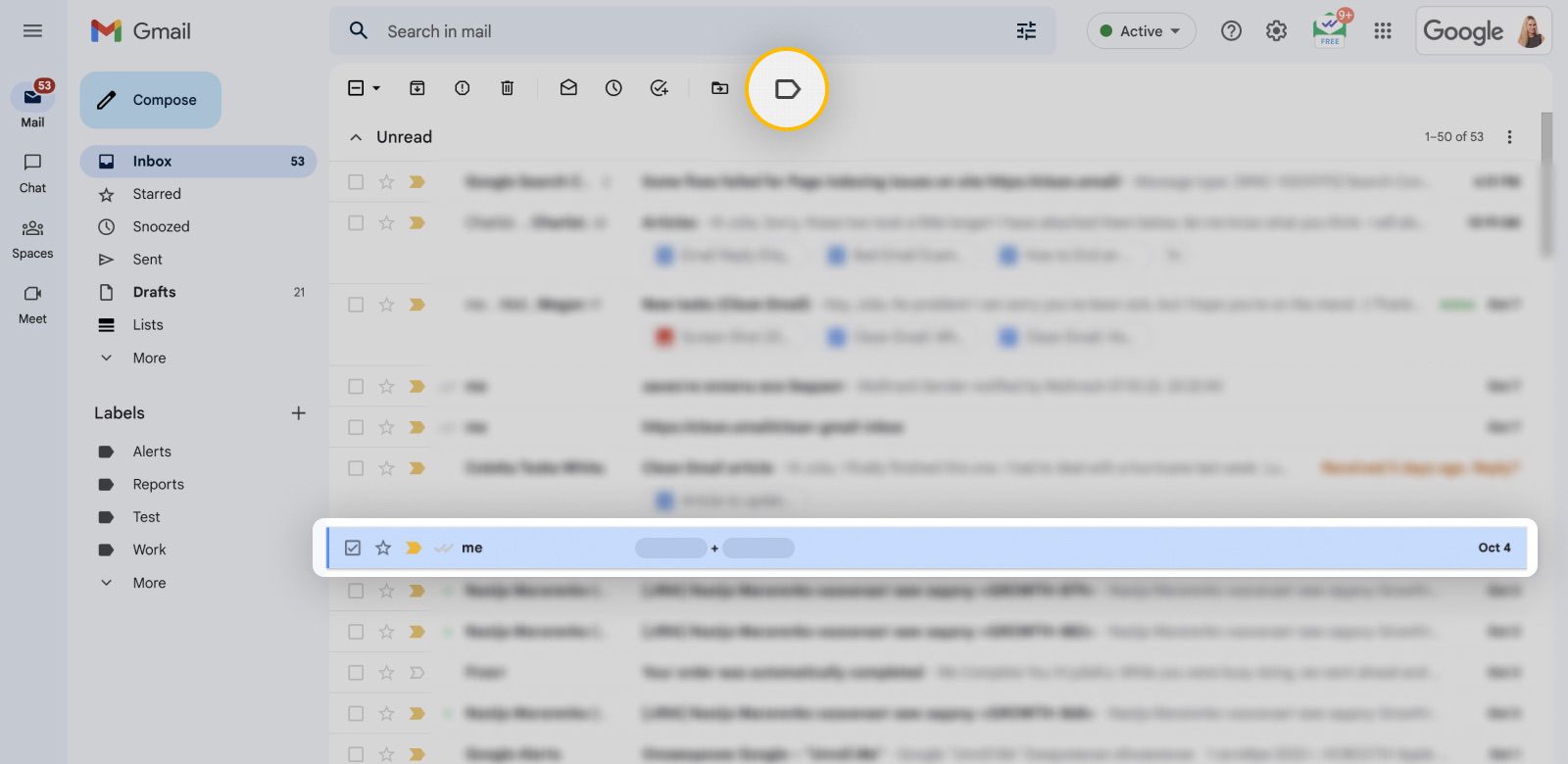Open the Meet section
The width and height of the screenshot is (1568, 764).
[x=32, y=304]
